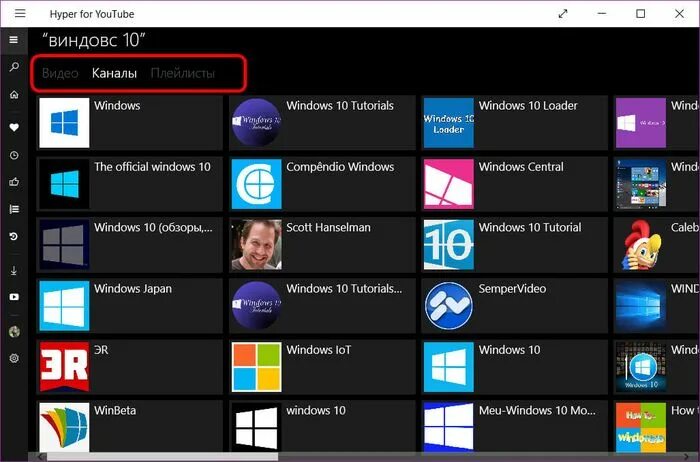The image size is (700, 462).
Task: Open SemperVideo channel logo
Action: point(449,306)
